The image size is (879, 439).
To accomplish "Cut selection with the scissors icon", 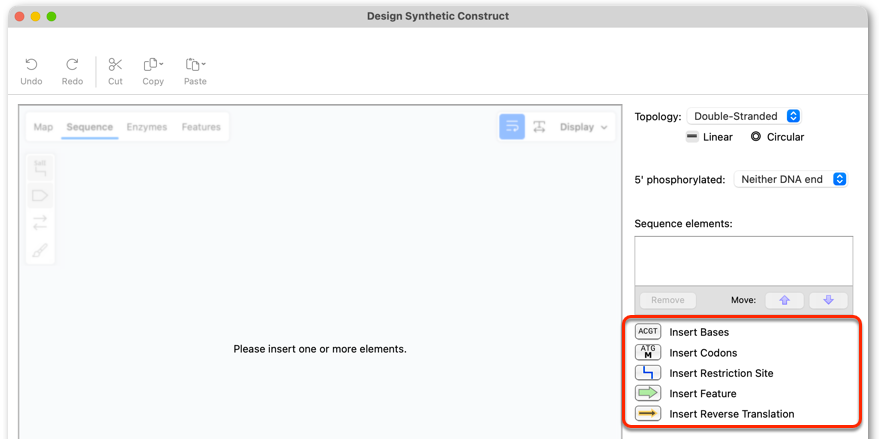I will point(115,64).
